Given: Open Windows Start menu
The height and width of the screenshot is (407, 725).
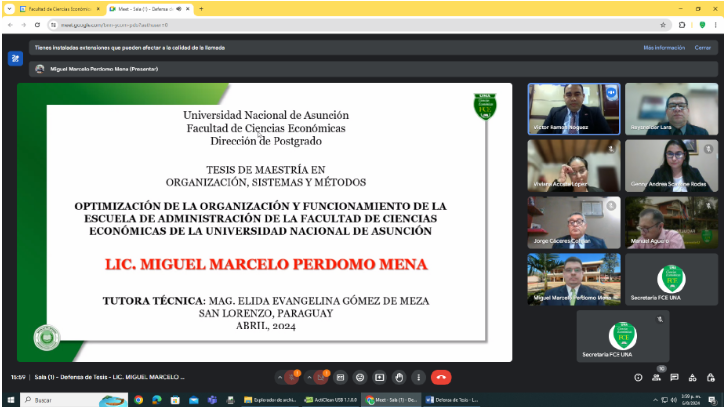Looking at the screenshot, I should click(x=11, y=400).
